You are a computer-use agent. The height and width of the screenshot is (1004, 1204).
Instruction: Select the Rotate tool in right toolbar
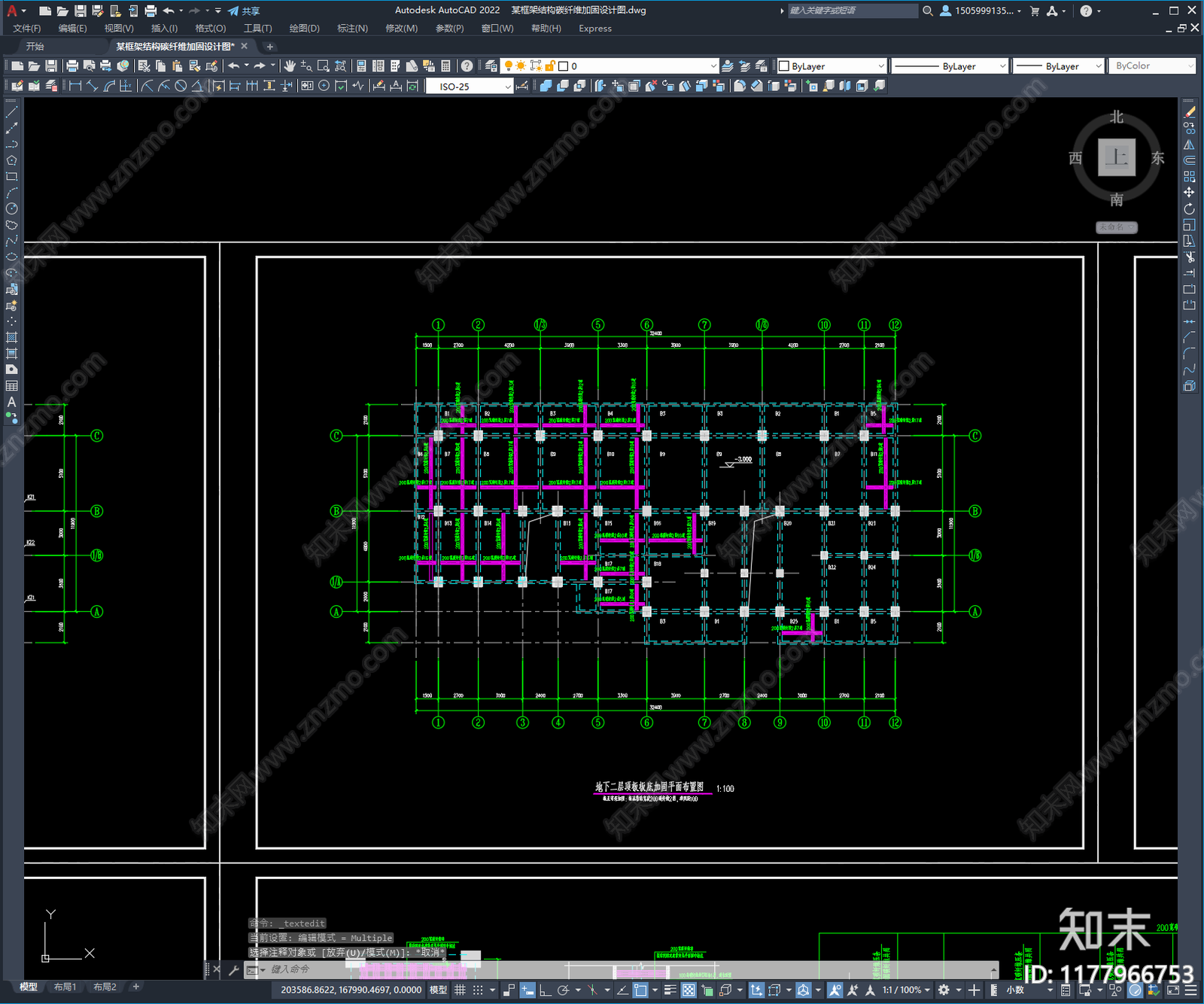pyautogui.click(x=1189, y=208)
